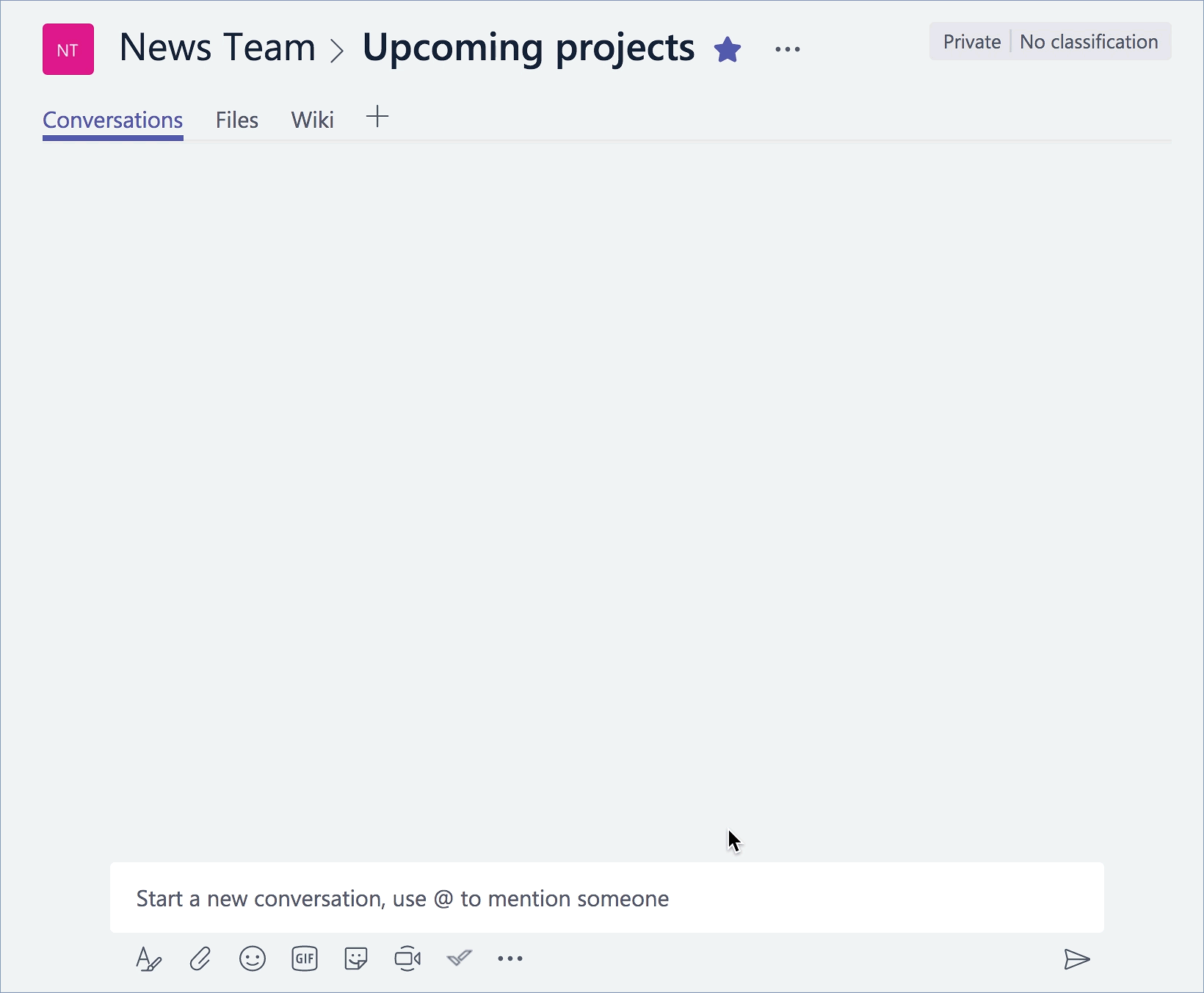Open the Wiki tab
This screenshot has width=1204, height=993.
click(313, 120)
